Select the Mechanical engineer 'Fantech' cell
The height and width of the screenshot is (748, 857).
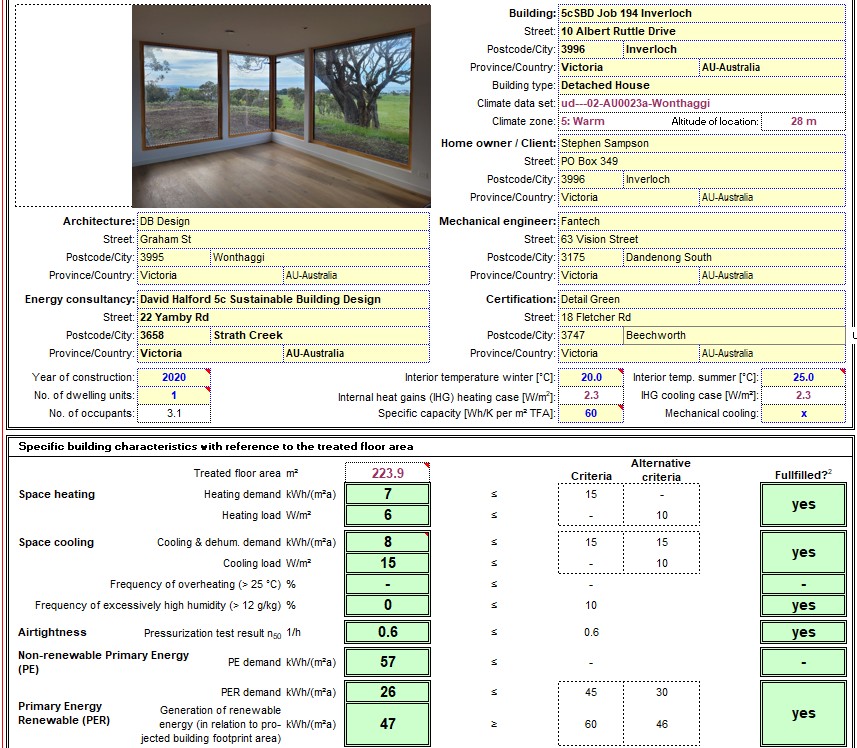[x=700, y=222]
